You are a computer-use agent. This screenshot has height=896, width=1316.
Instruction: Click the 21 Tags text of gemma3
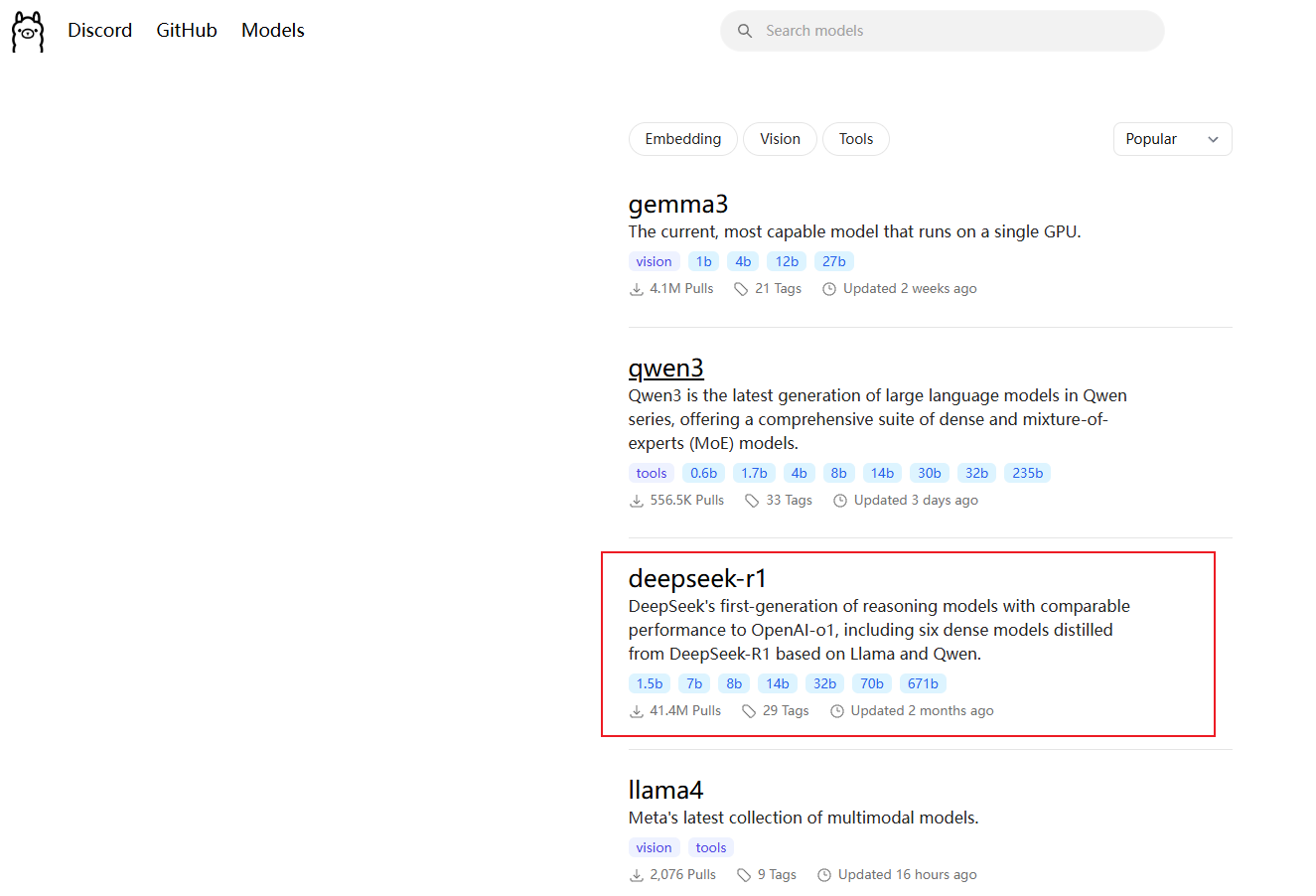tap(778, 289)
